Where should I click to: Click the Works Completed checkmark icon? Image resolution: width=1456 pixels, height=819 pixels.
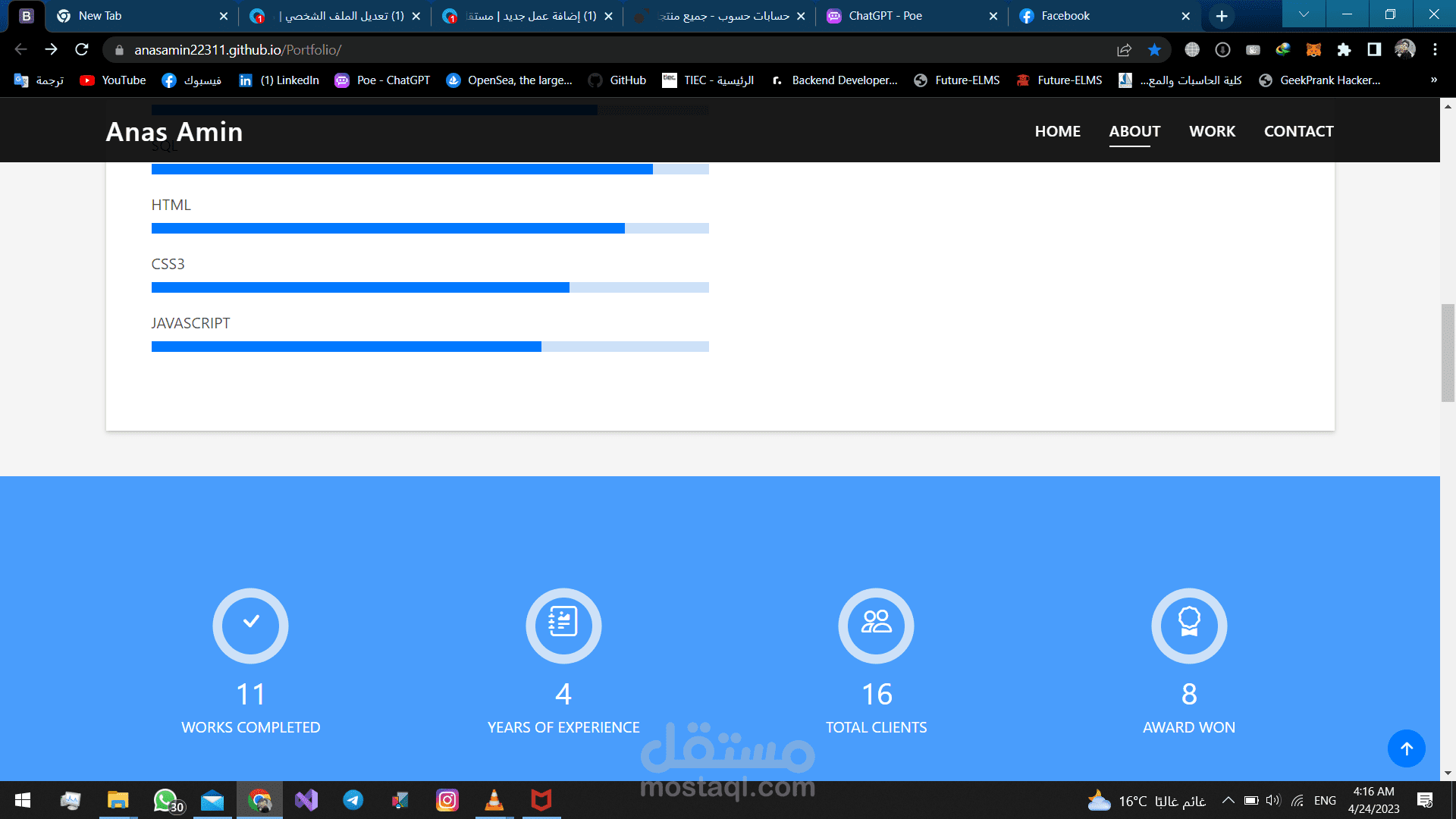pyautogui.click(x=251, y=625)
